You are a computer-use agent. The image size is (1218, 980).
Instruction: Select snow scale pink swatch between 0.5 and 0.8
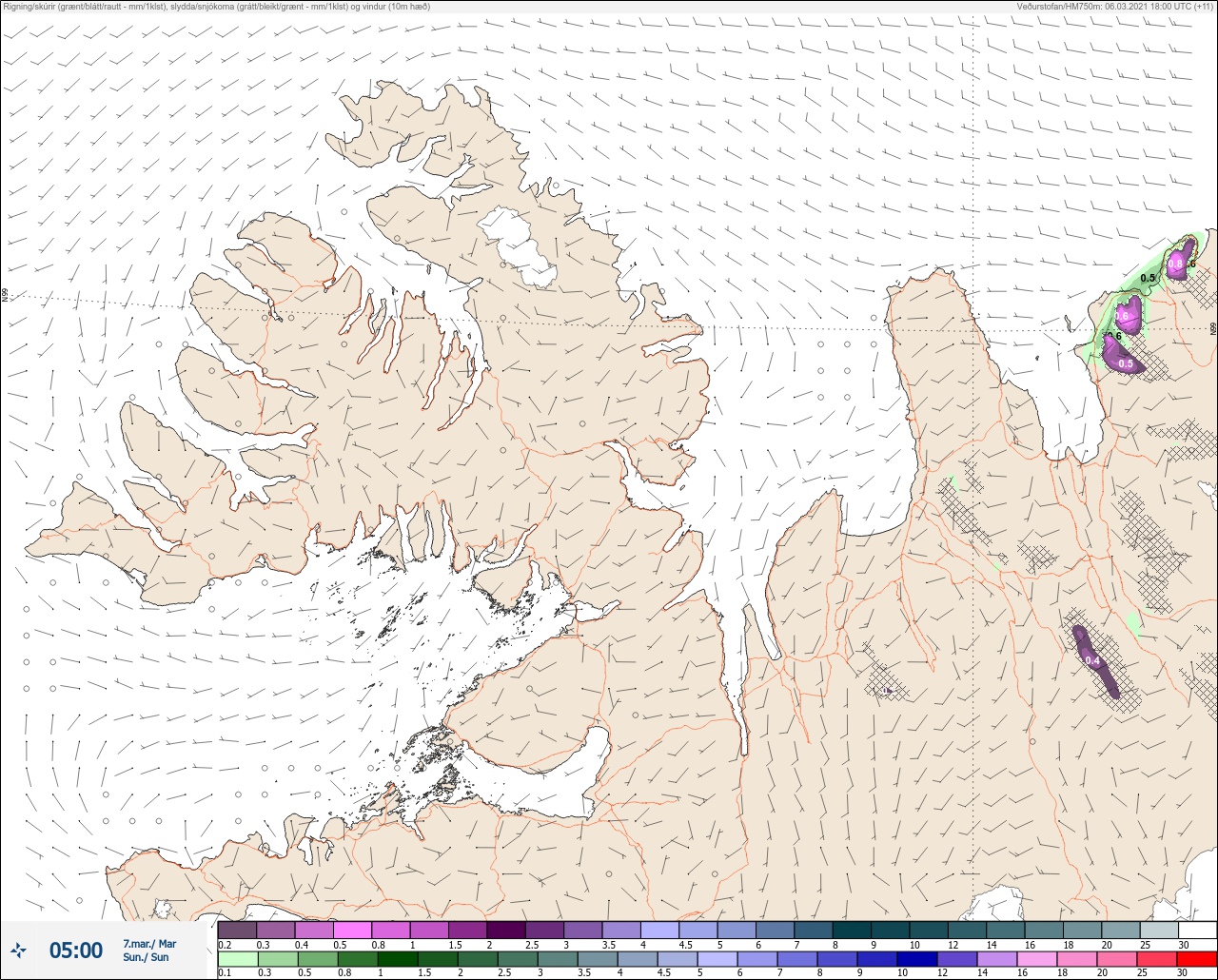tap(352, 930)
